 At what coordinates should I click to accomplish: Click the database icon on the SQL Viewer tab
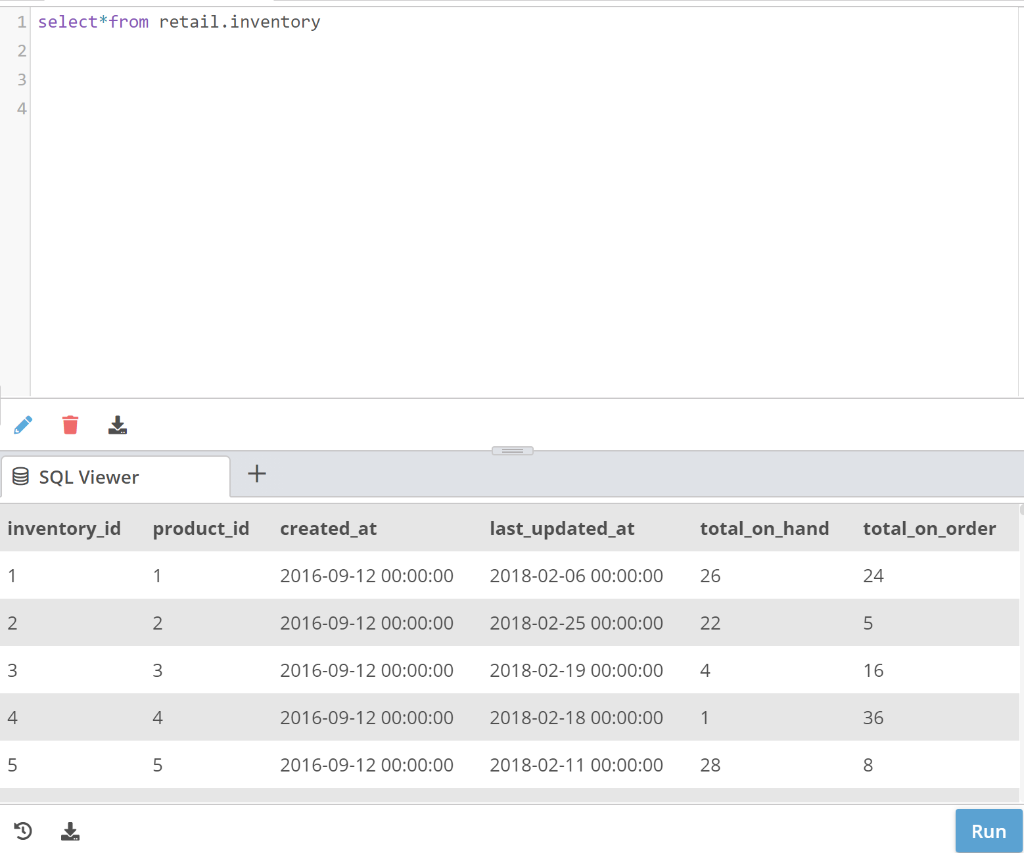19,477
